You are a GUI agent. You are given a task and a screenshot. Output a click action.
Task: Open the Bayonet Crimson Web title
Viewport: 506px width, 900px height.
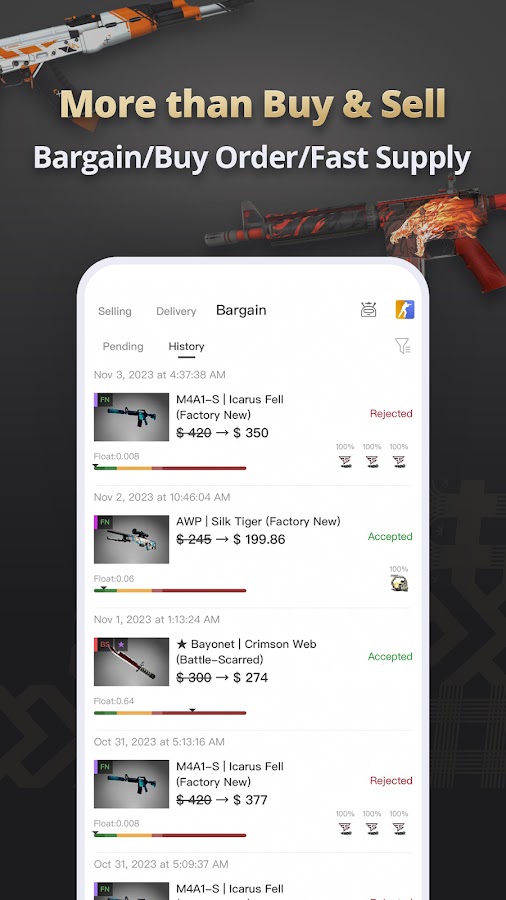tap(246, 651)
